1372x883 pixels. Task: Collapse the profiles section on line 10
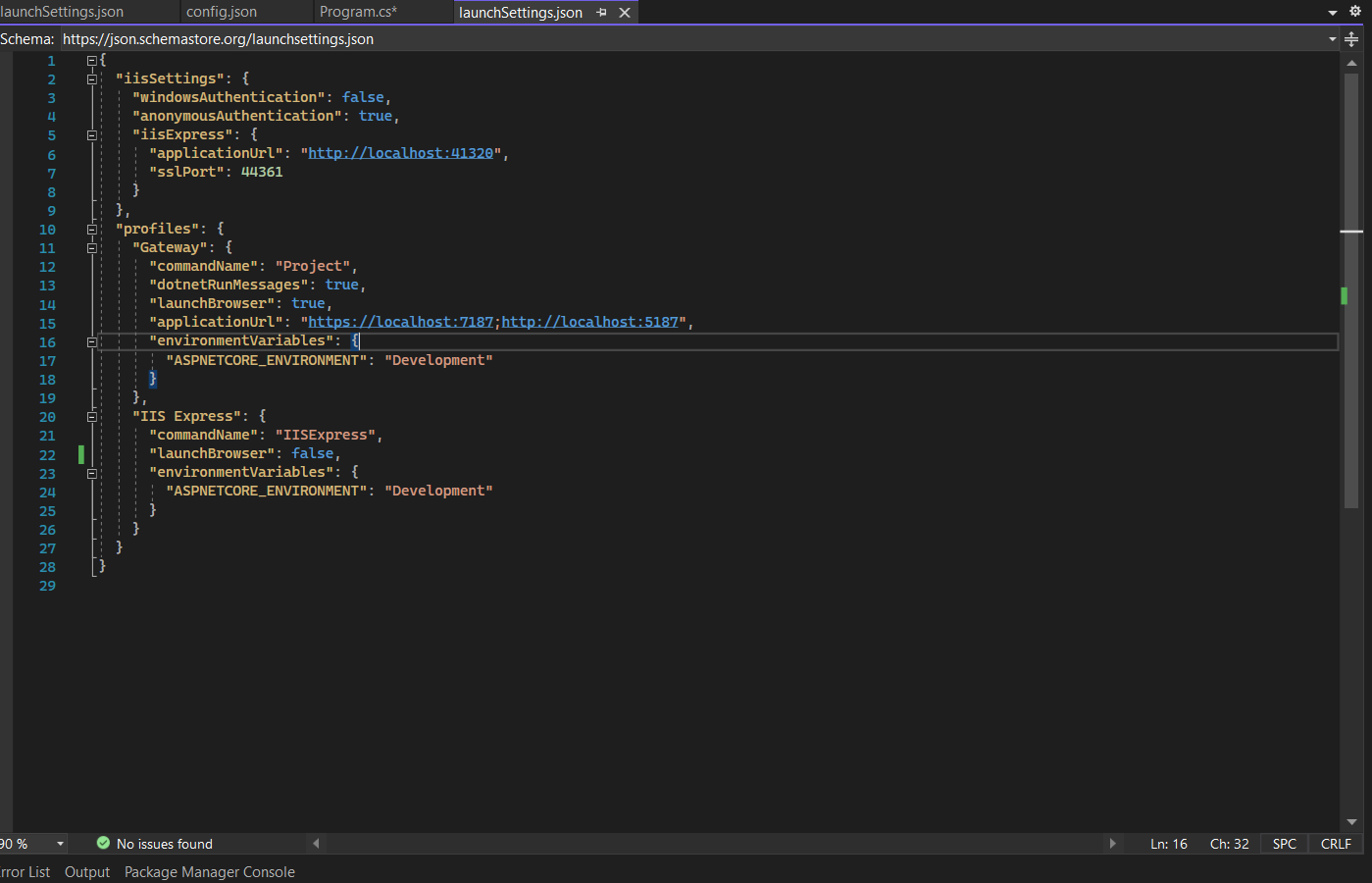click(x=91, y=229)
